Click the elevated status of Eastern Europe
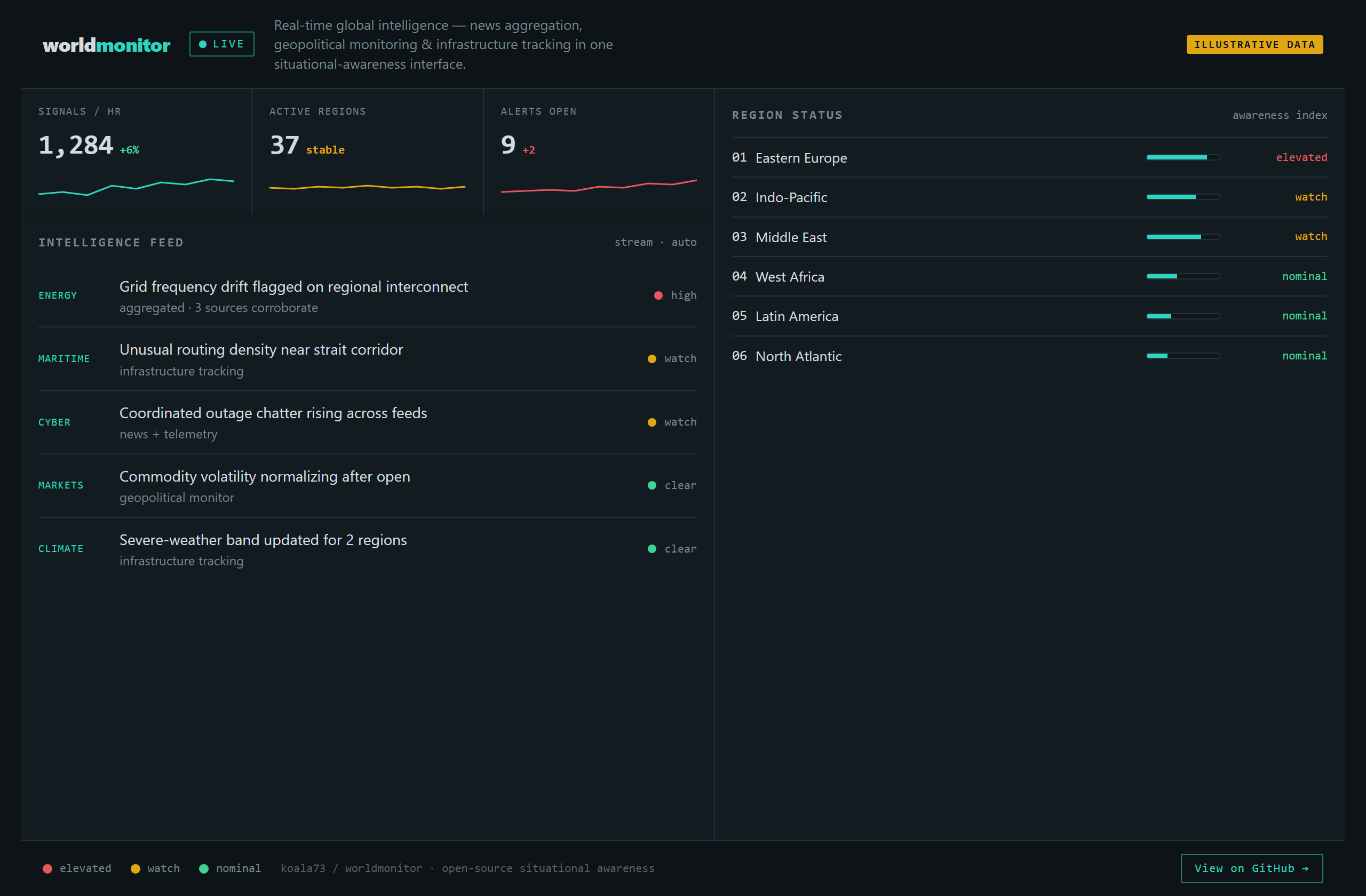Image resolution: width=1366 pixels, height=896 pixels. click(x=1302, y=157)
